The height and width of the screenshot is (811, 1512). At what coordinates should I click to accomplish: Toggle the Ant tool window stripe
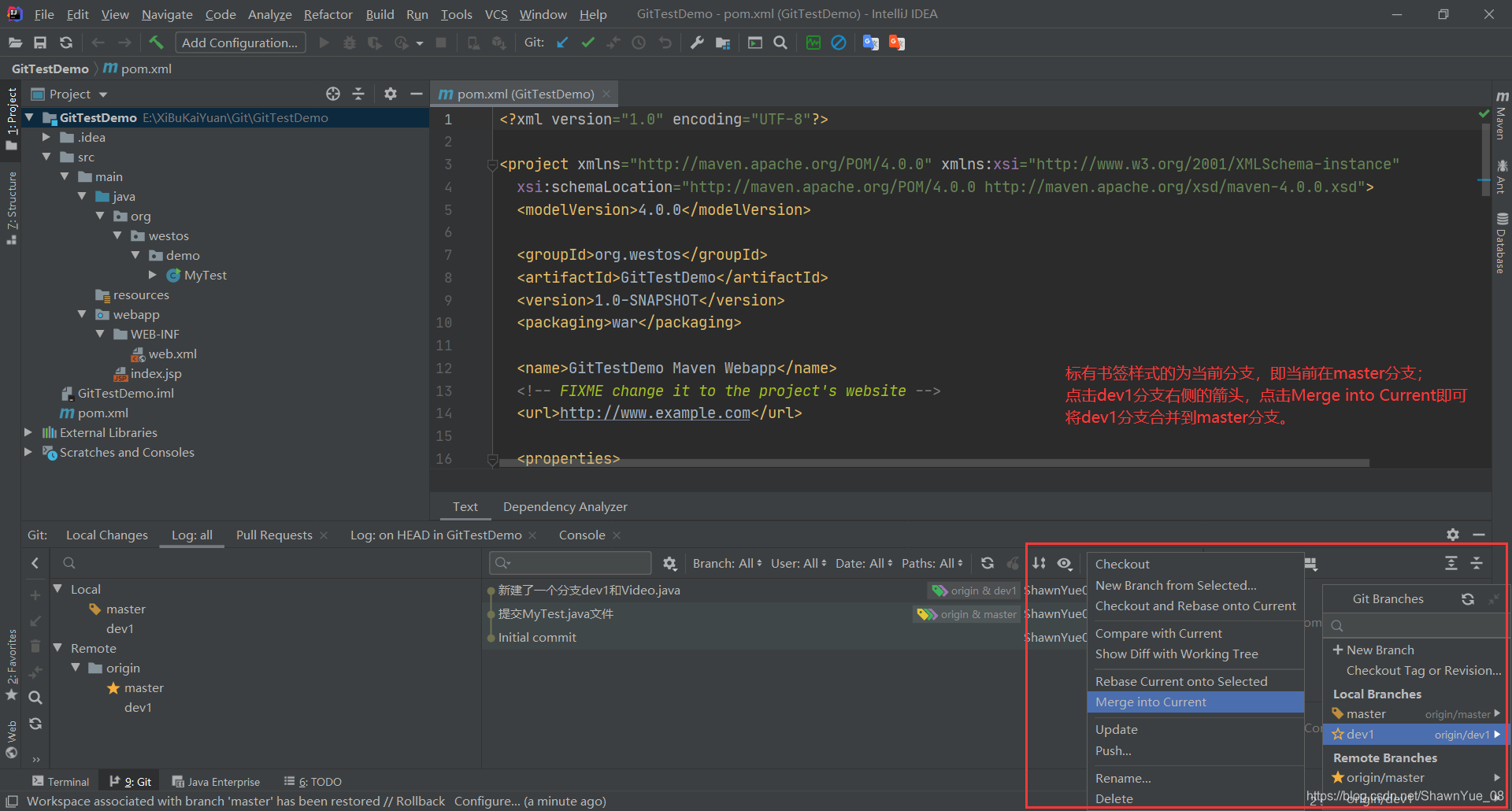click(1502, 176)
